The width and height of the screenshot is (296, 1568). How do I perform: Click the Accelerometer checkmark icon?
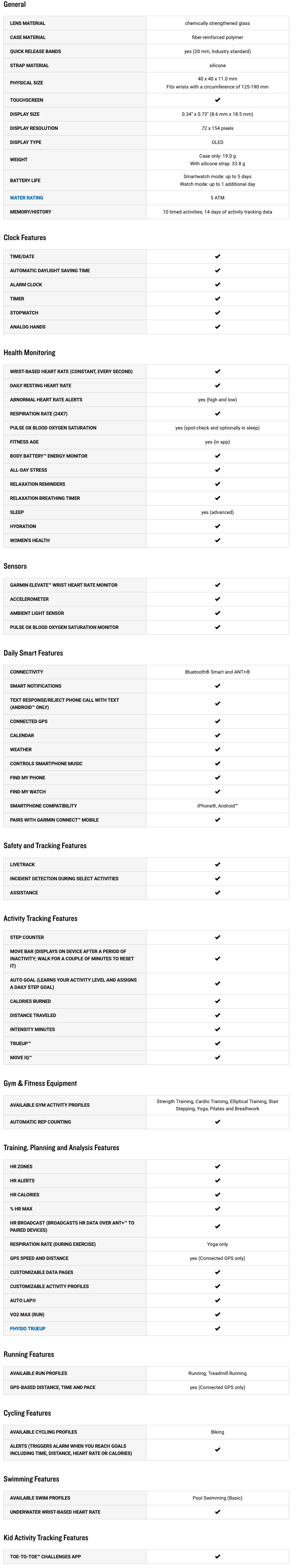(218, 599)
